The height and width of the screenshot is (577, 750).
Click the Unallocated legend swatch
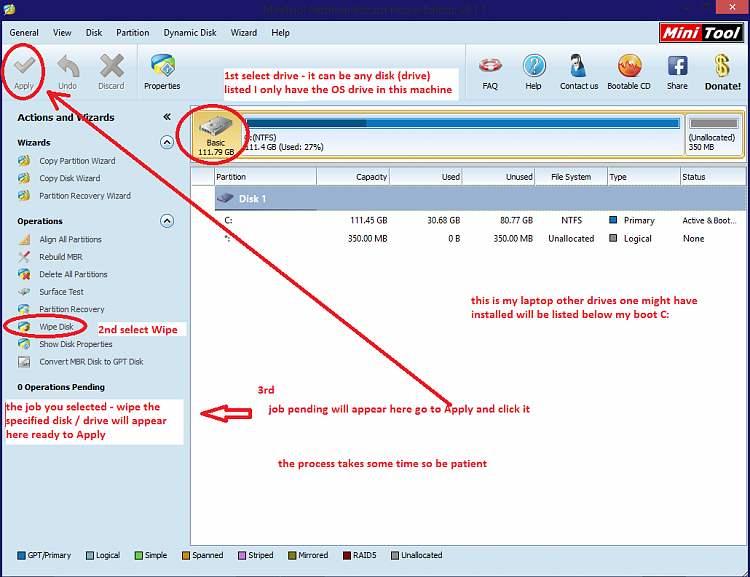pos(395,555)
